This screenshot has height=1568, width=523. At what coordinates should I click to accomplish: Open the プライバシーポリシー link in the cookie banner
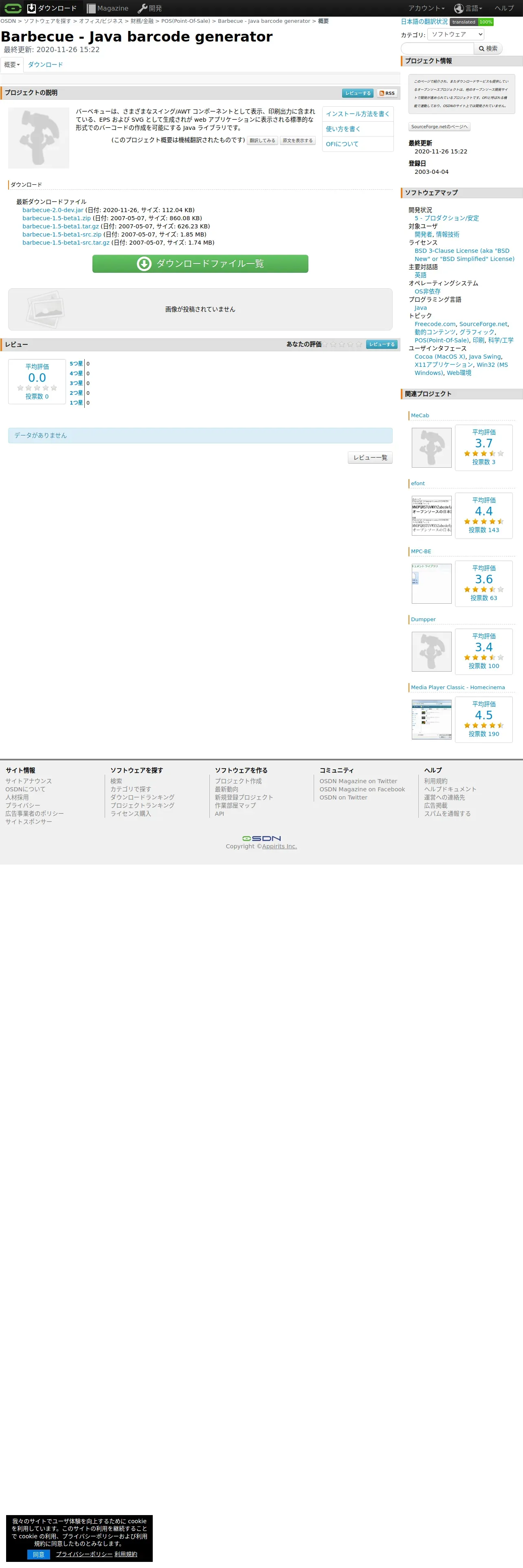pyautogui.click(x=84, y=1554)
